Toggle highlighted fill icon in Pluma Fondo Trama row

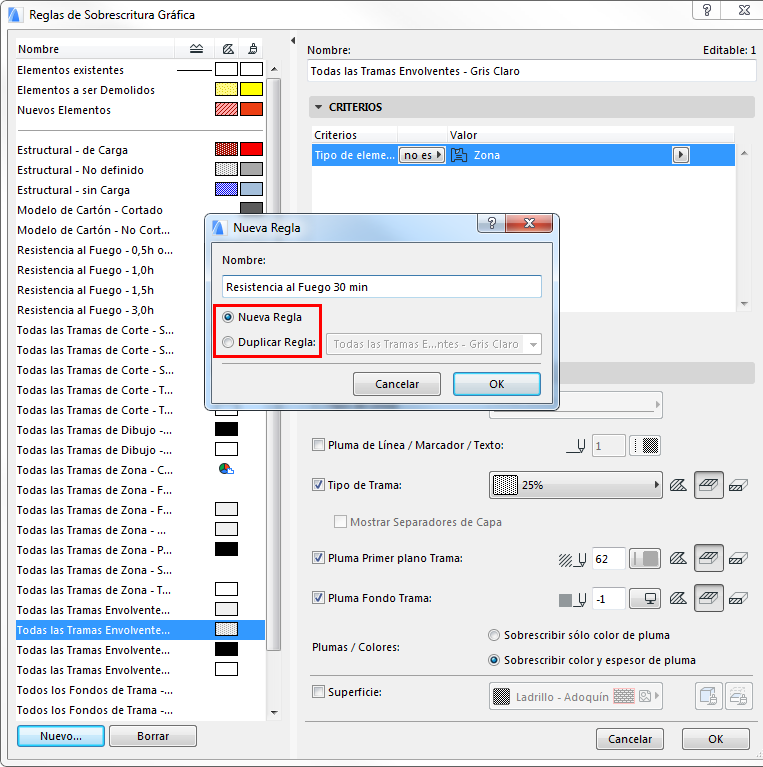[708, 598]
